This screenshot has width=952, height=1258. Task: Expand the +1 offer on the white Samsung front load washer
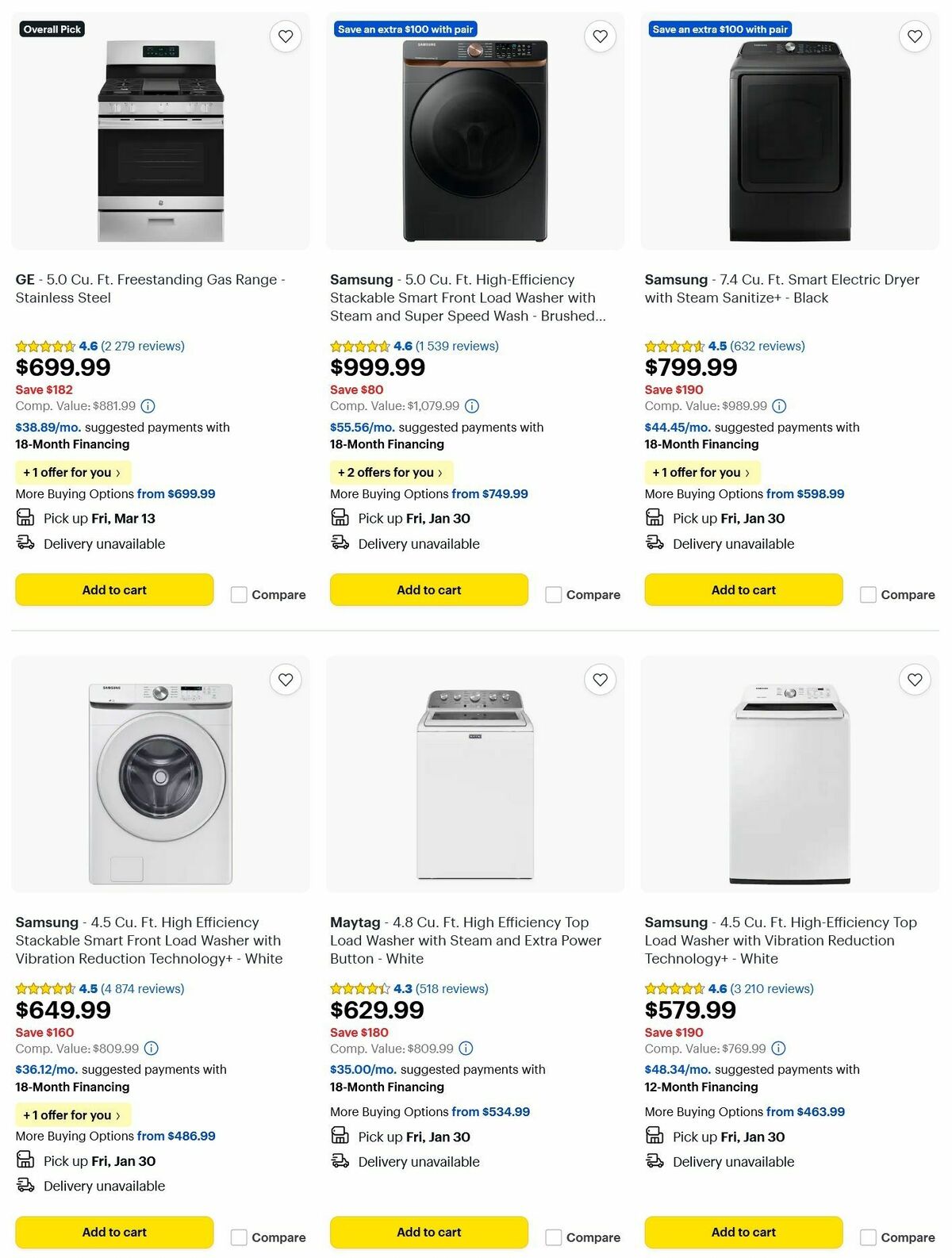72,1114
